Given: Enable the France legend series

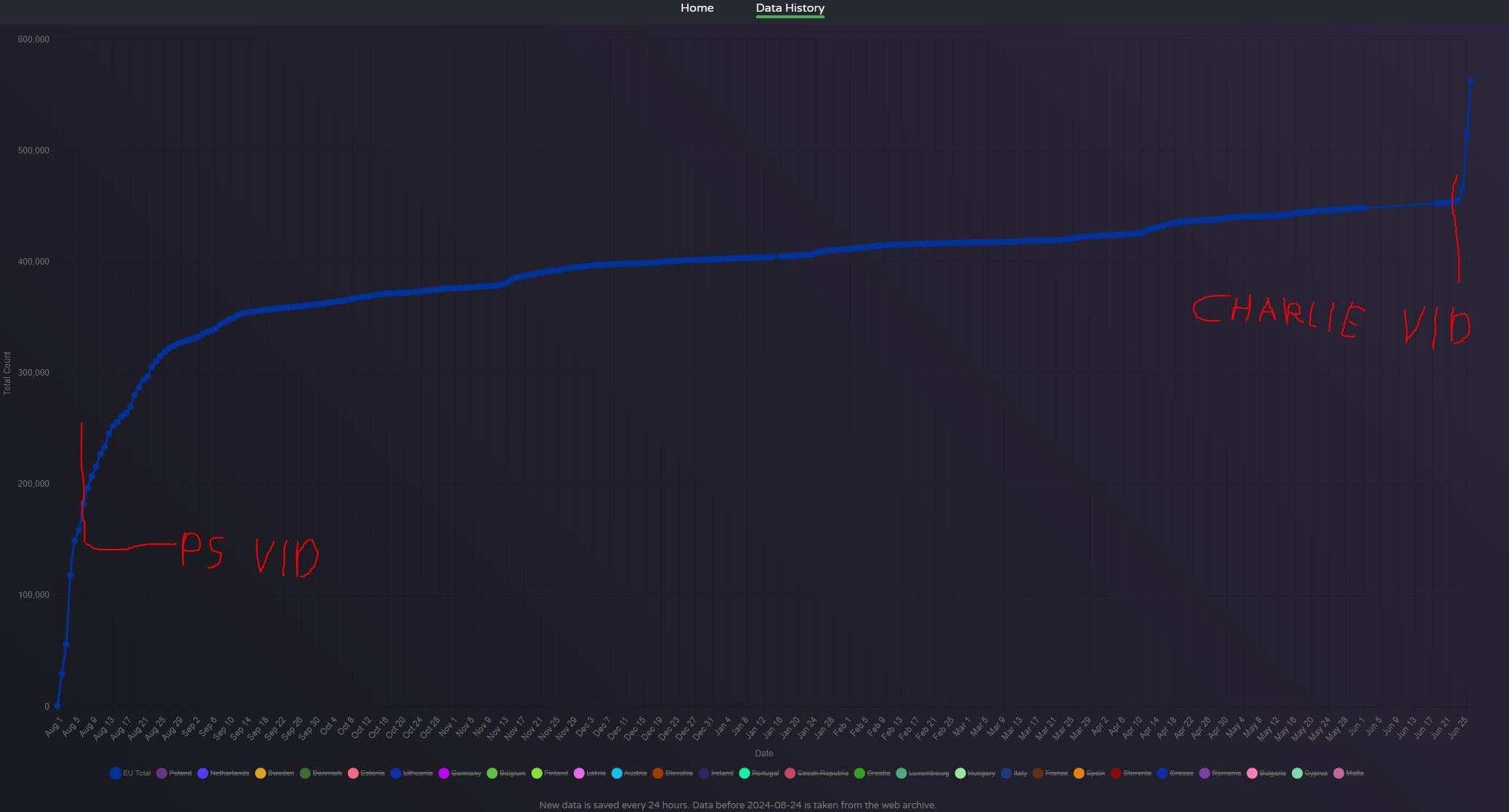Looking at the screenshot, I should click(x=1051, y=773).
